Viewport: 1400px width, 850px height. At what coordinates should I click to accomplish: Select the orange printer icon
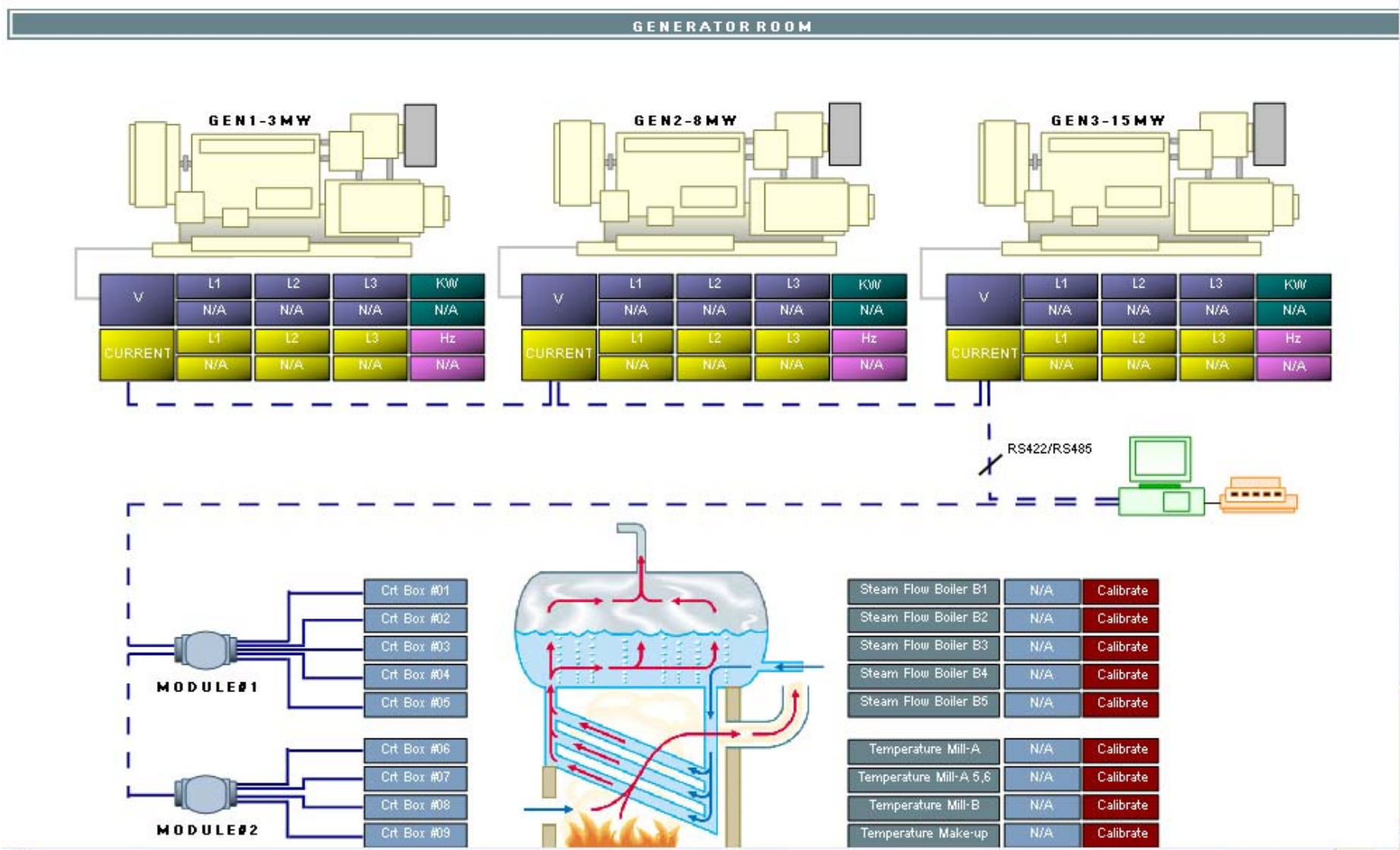(1258, 495)
